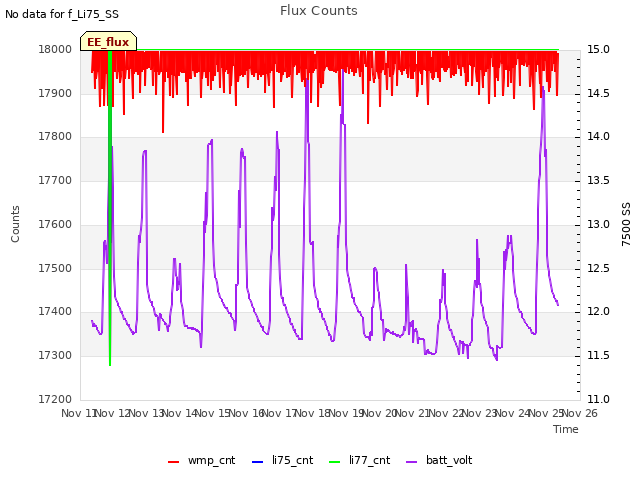Click the Nov 24 date tick label
The width and height of the screenshot is (640, 480).
coord(513,413)
